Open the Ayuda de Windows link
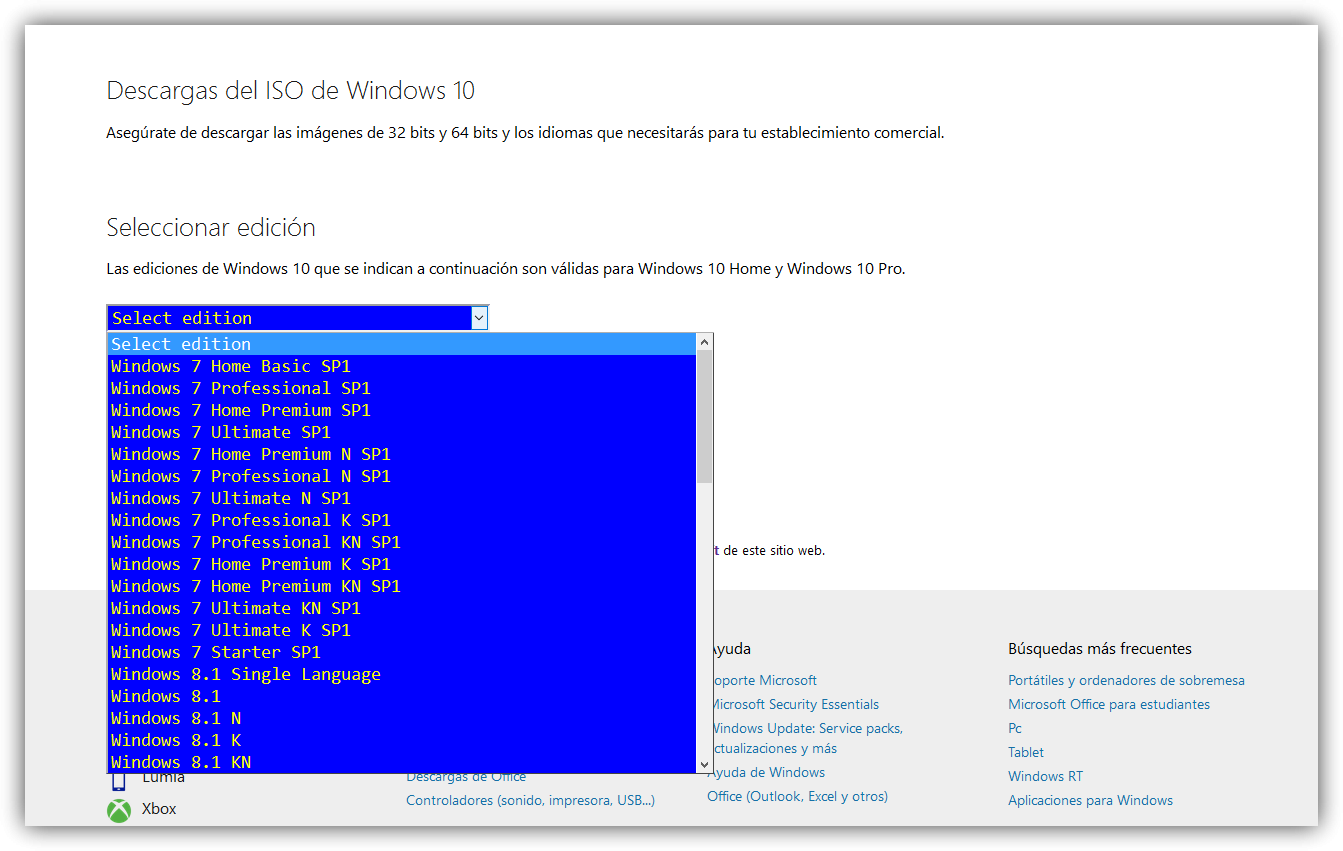Screen dimensions: 1343x851 click(766, 772)
